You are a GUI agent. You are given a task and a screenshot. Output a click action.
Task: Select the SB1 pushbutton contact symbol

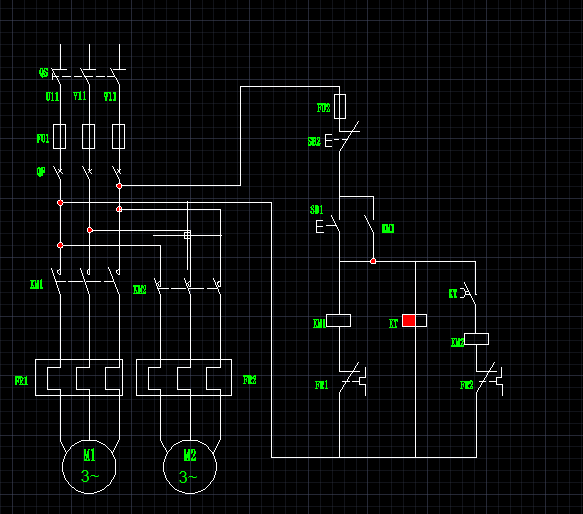click(328, 223)
